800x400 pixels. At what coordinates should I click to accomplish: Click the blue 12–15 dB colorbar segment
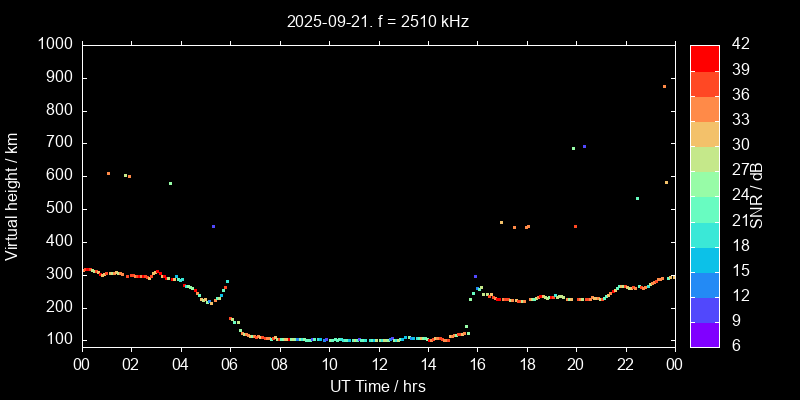point(705,284)
